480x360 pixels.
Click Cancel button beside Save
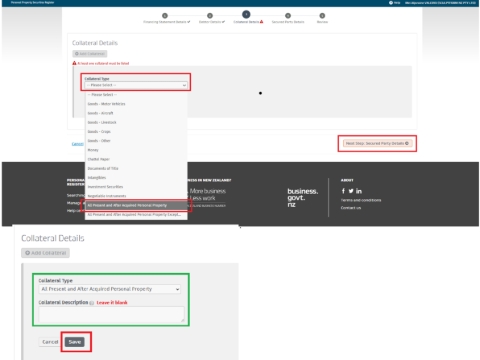point(50,342)
